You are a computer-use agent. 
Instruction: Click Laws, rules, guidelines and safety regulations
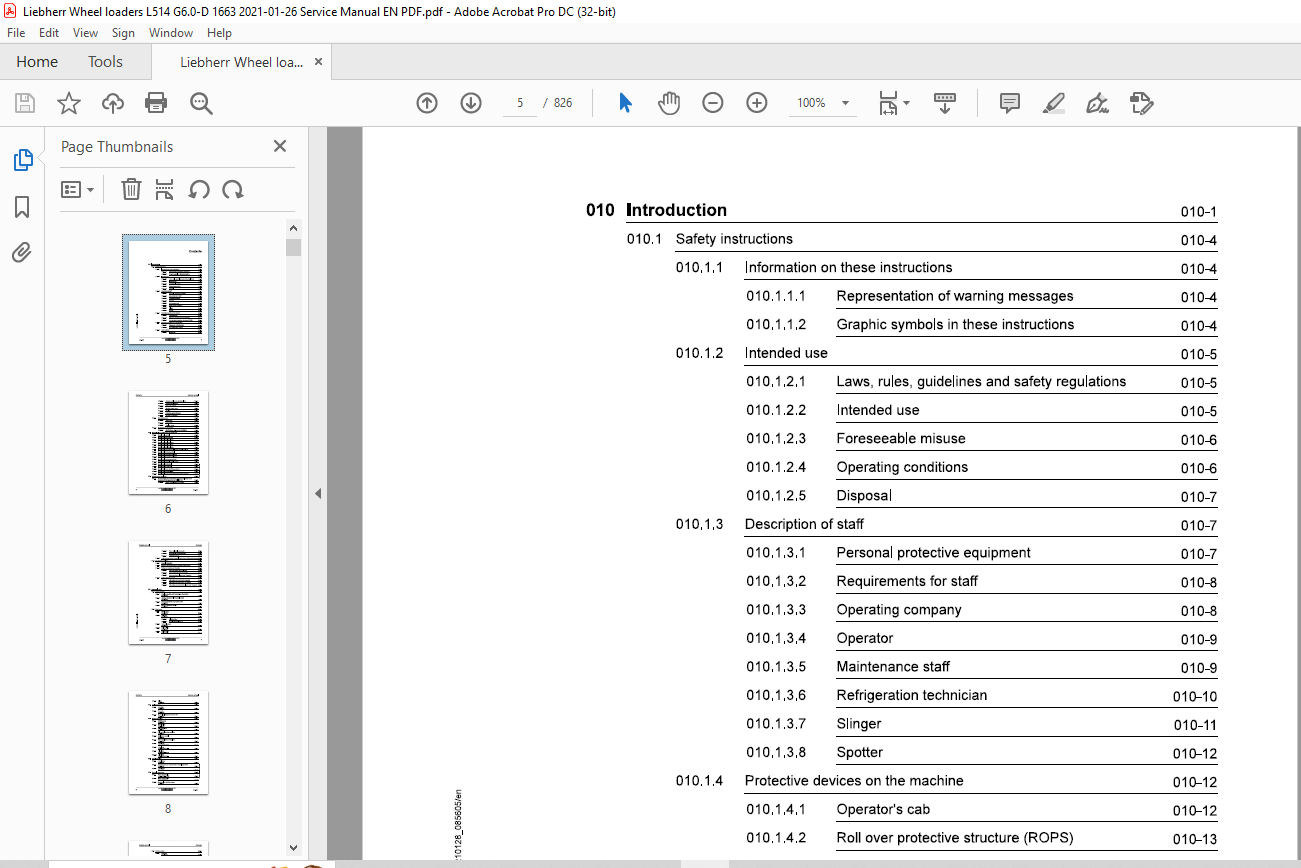tap(981, 381)
